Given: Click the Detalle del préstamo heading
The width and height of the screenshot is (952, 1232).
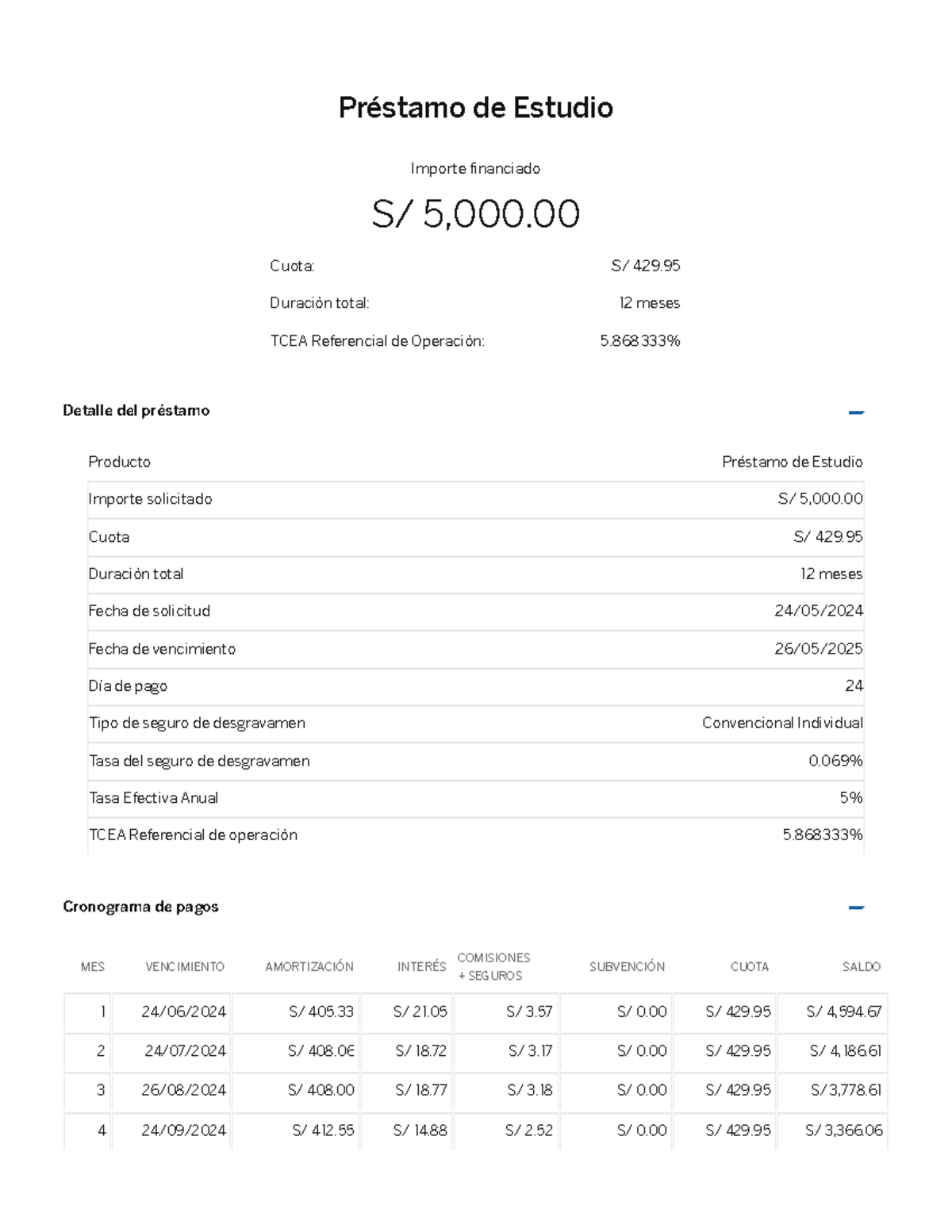Looking at the screenshot, I should (x=136, y=410).
